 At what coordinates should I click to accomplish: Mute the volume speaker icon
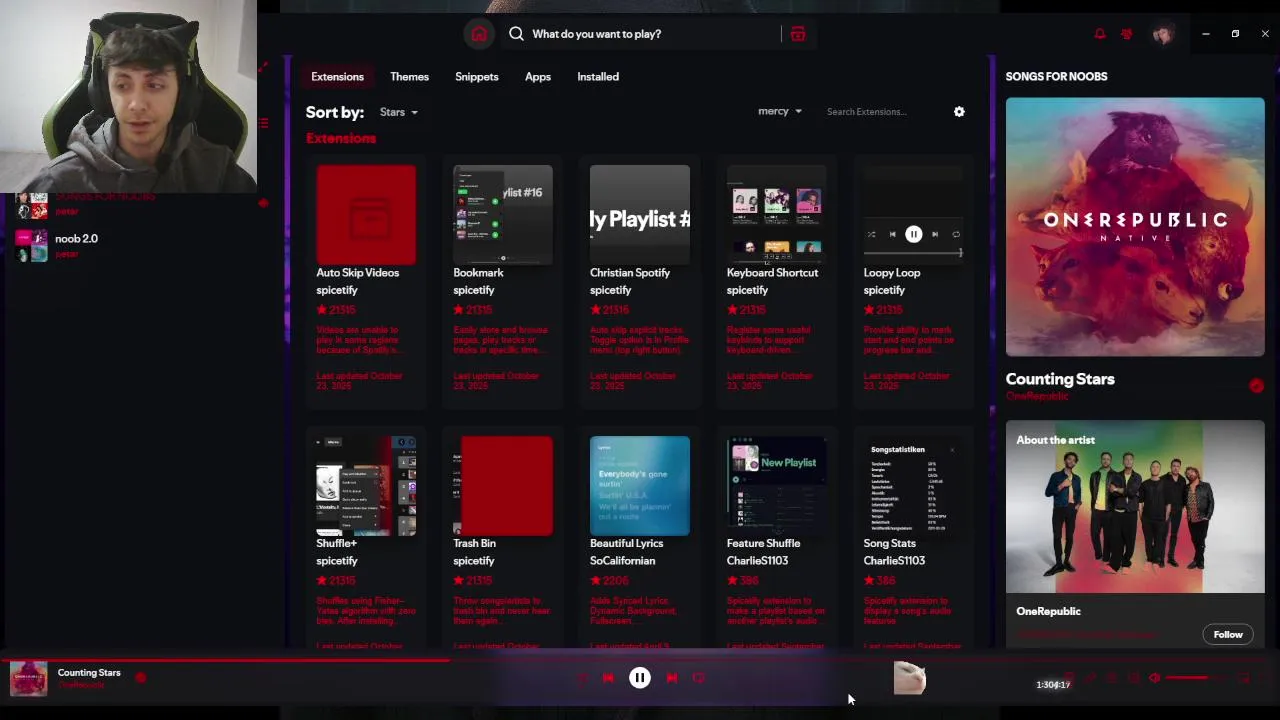[x=1154, y=678]
